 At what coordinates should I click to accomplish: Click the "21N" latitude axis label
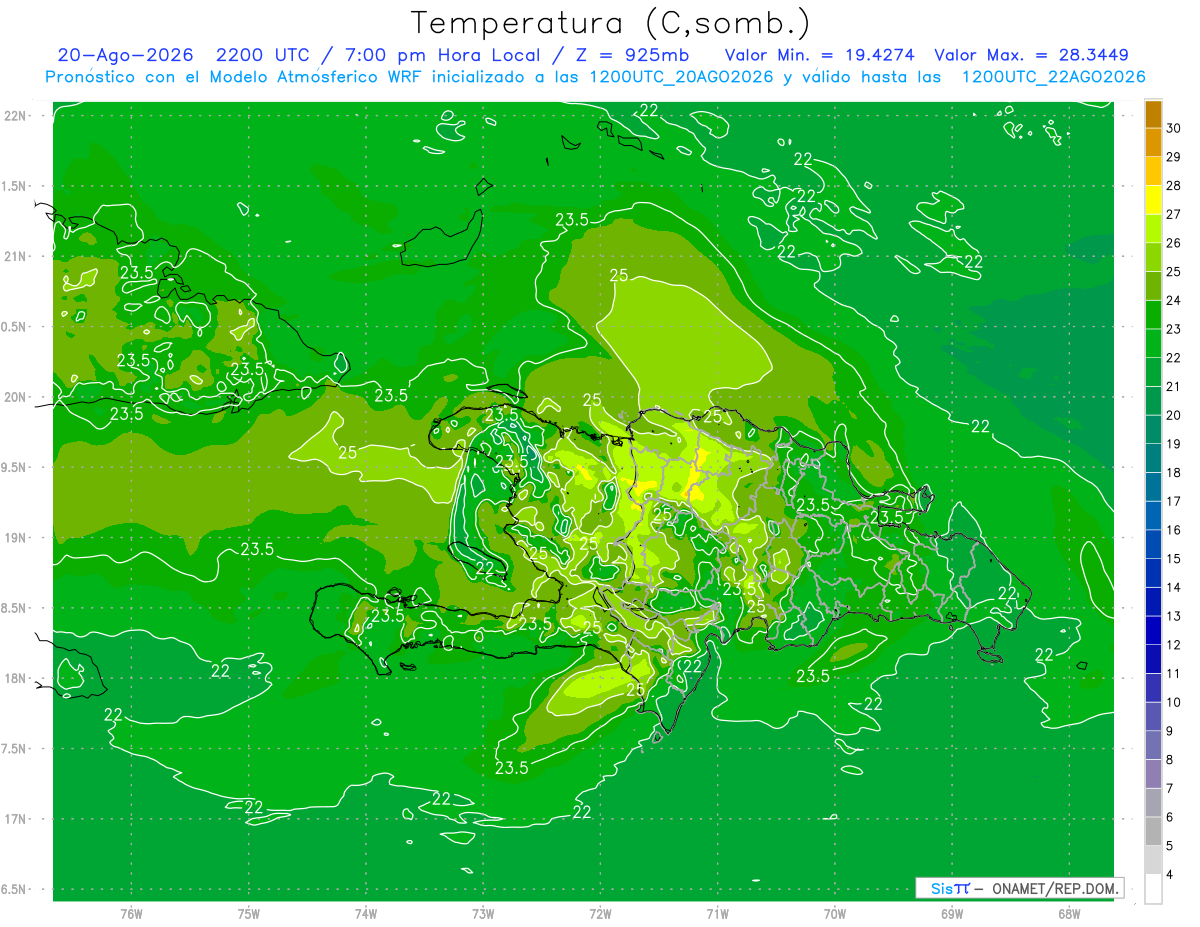click(x=17, y=257)
